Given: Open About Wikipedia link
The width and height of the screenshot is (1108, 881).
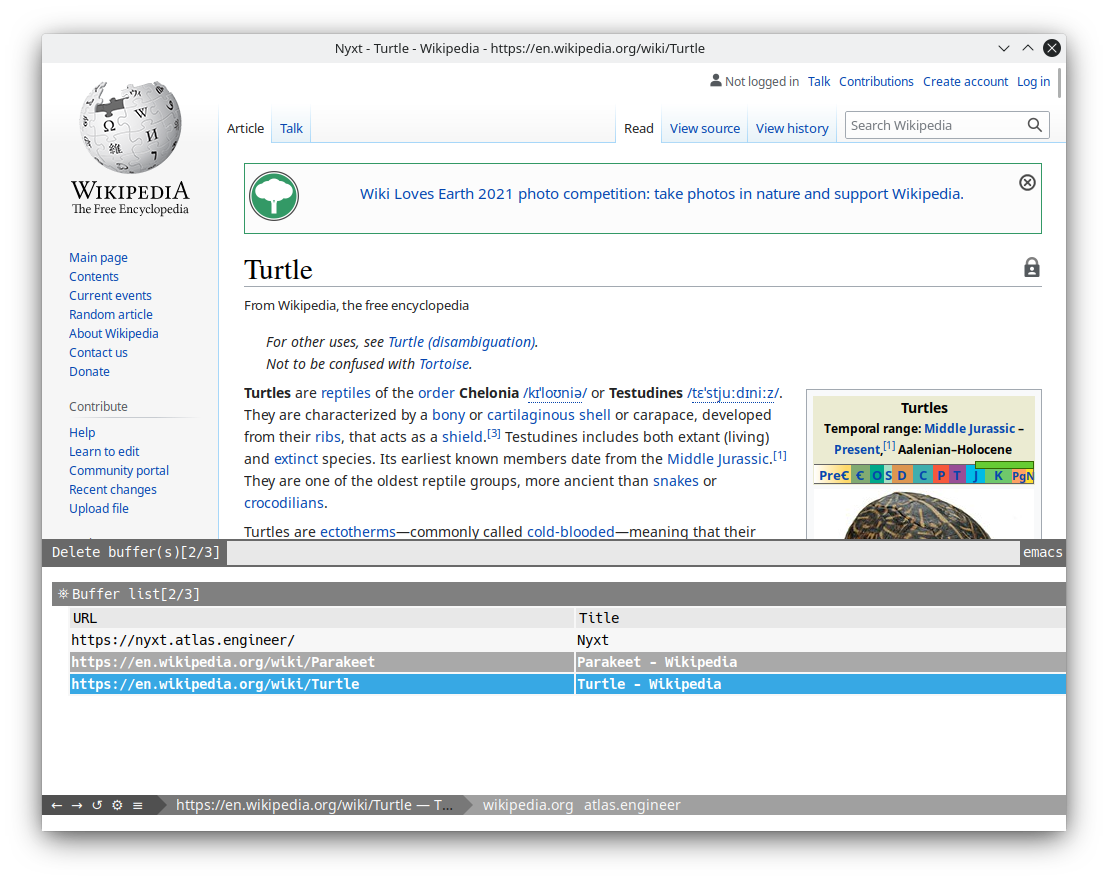Looking at the screenshot, I should (114, 333).
